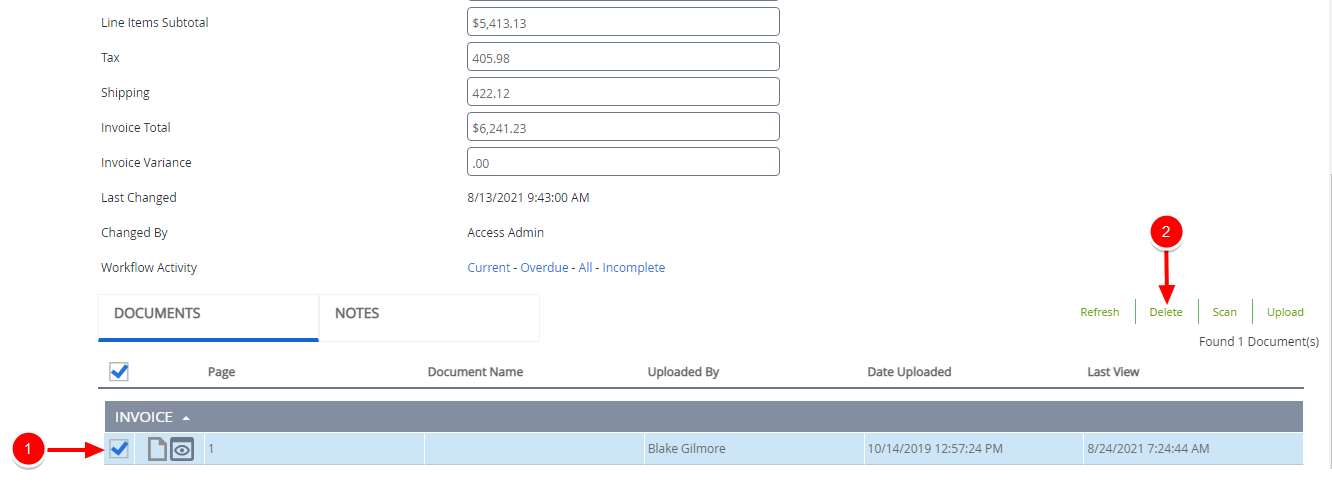Click the Invoice Total field
This screenshot has width=1332, height=482.
pyautogui.click(x=623, y=127)
